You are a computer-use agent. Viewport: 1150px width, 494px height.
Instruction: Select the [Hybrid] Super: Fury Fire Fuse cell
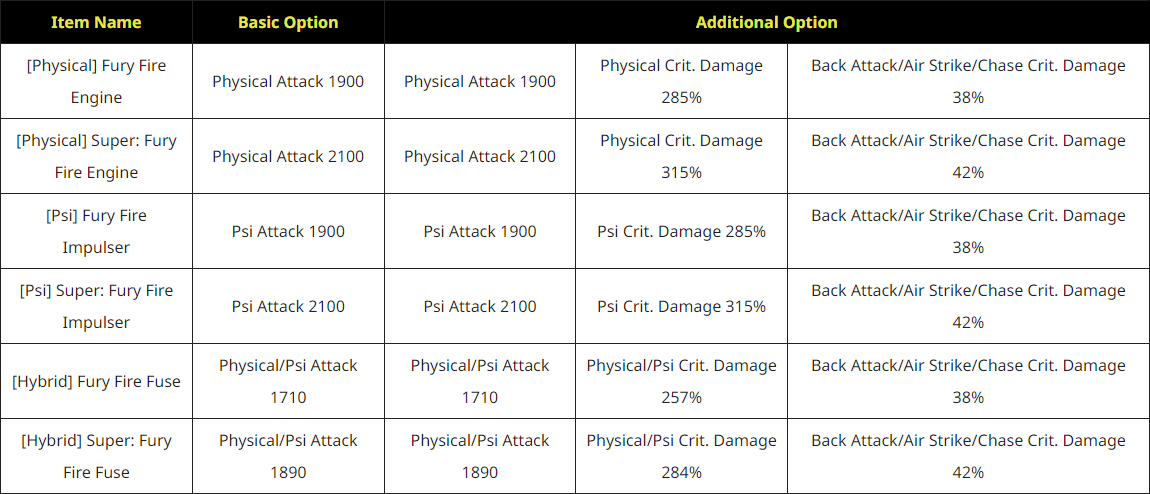[96, 456]
